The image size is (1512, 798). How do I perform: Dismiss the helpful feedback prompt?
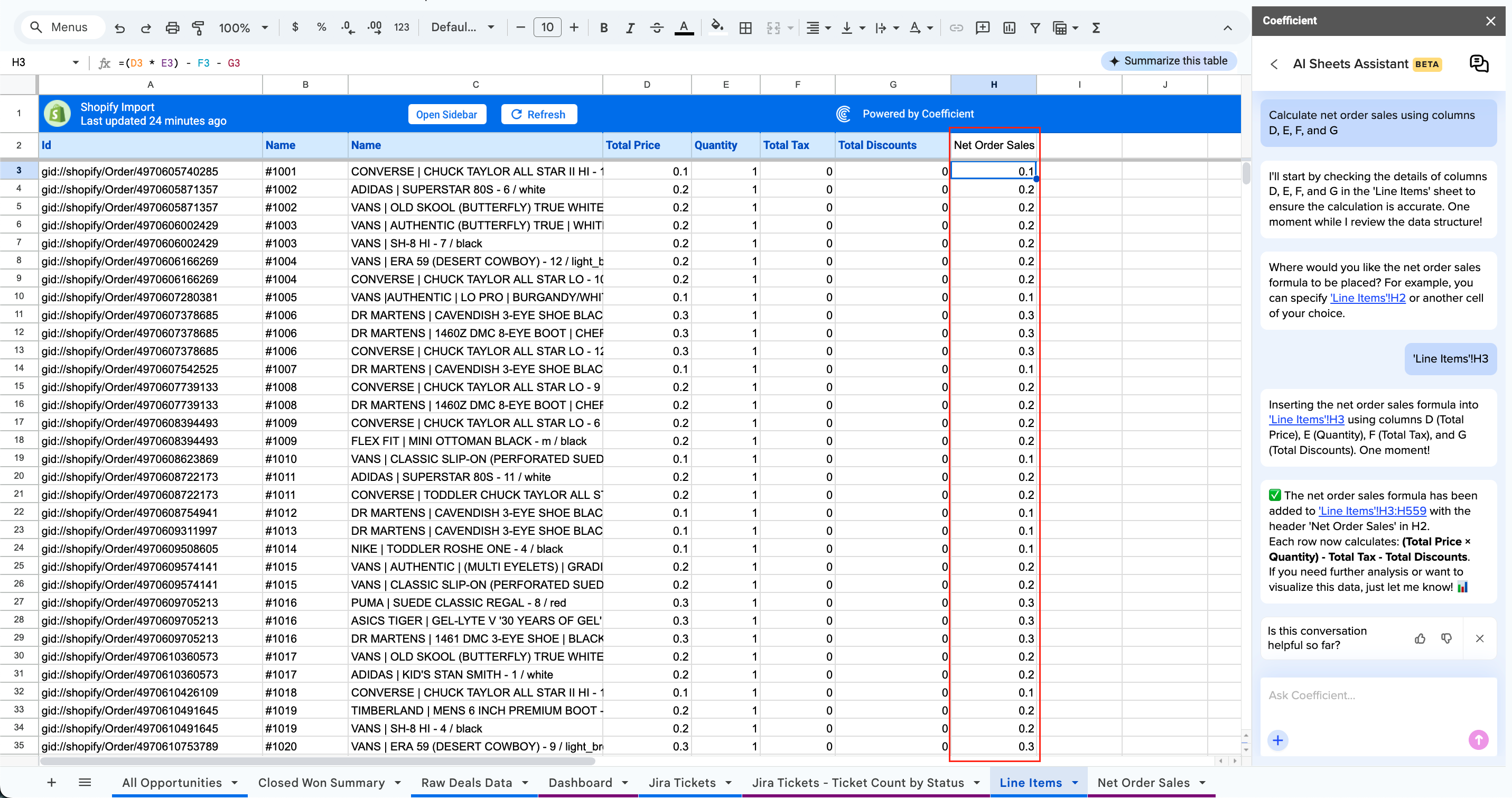coord(1479,638)
